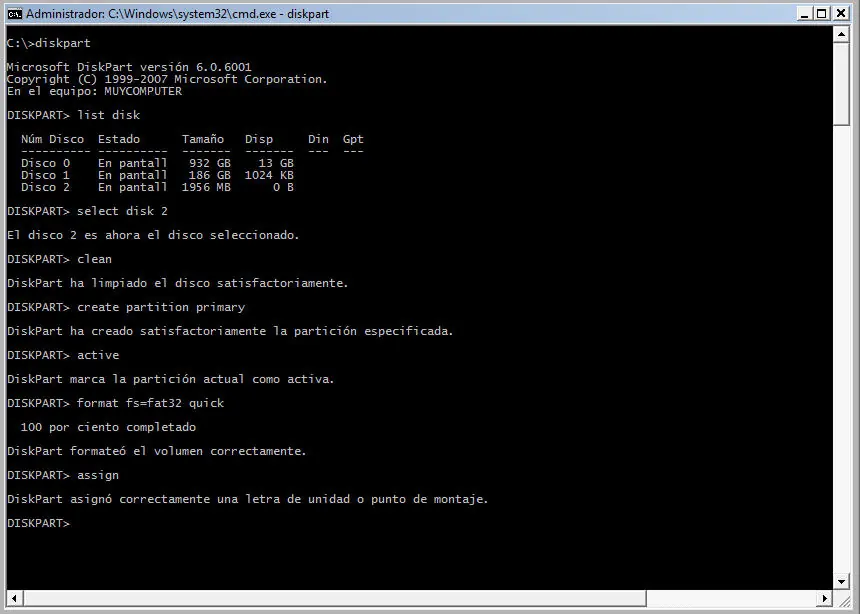Click the 'Disp' column header
Screen dimensions: 860x614
pyautogui.click(x=259, y=139)
